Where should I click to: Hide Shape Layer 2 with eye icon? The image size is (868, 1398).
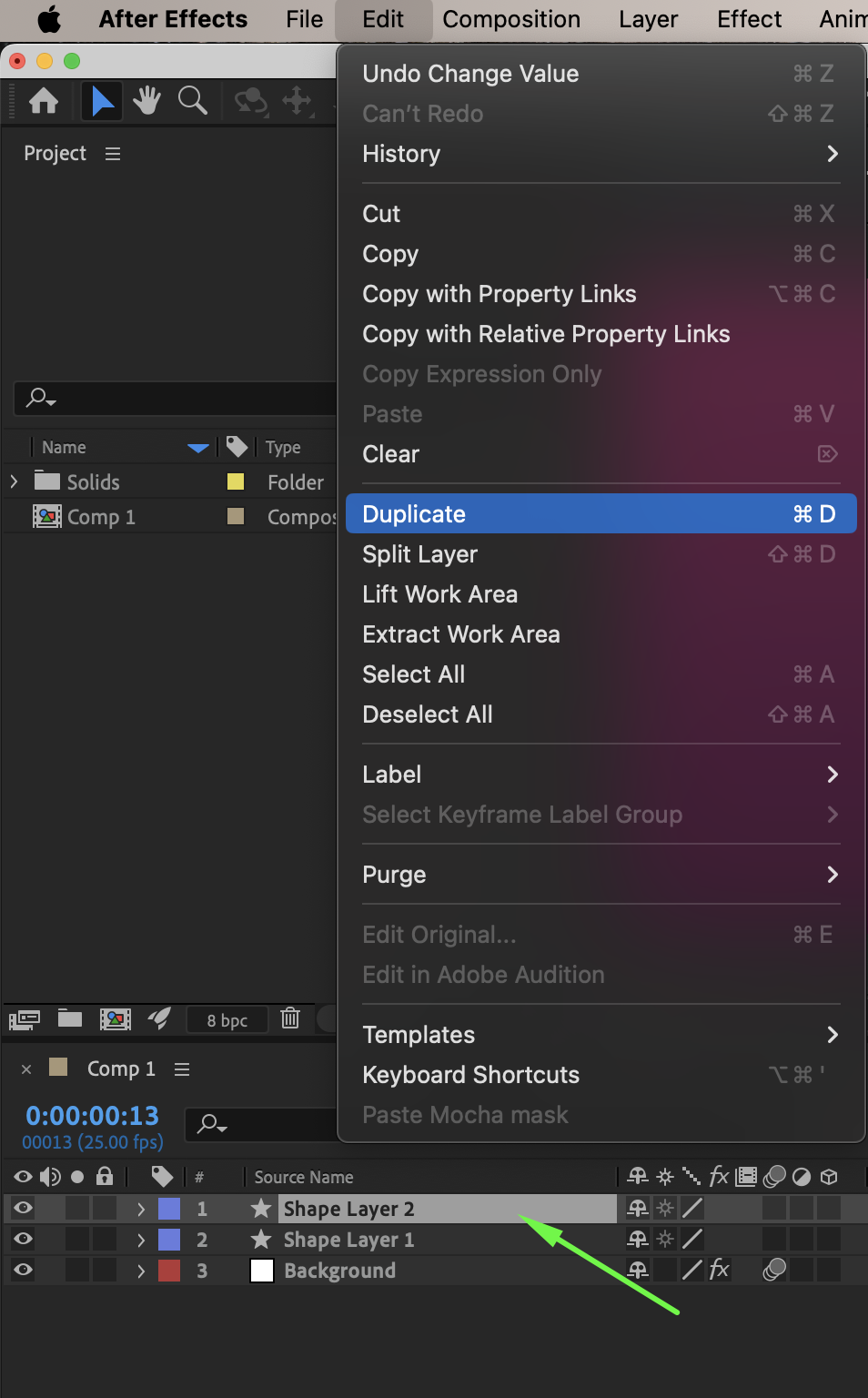tap(24, 1208)
